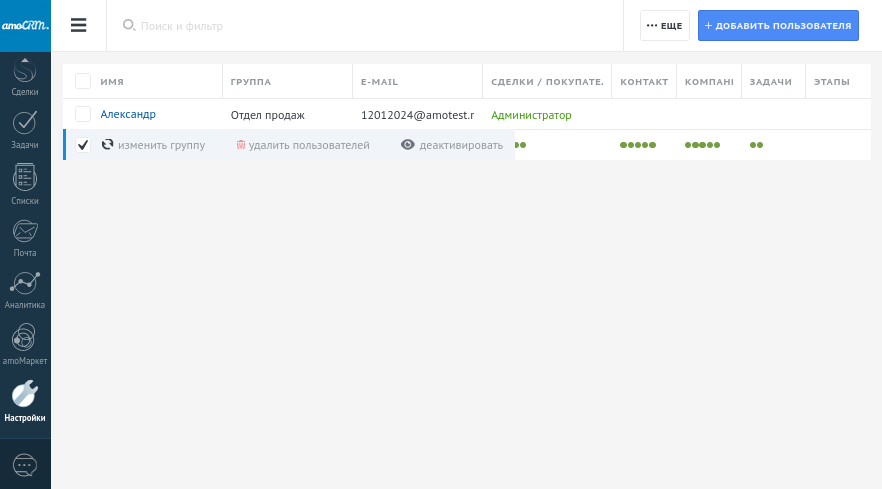Open the Сделки section in sidebar

[x=25, y=78]
